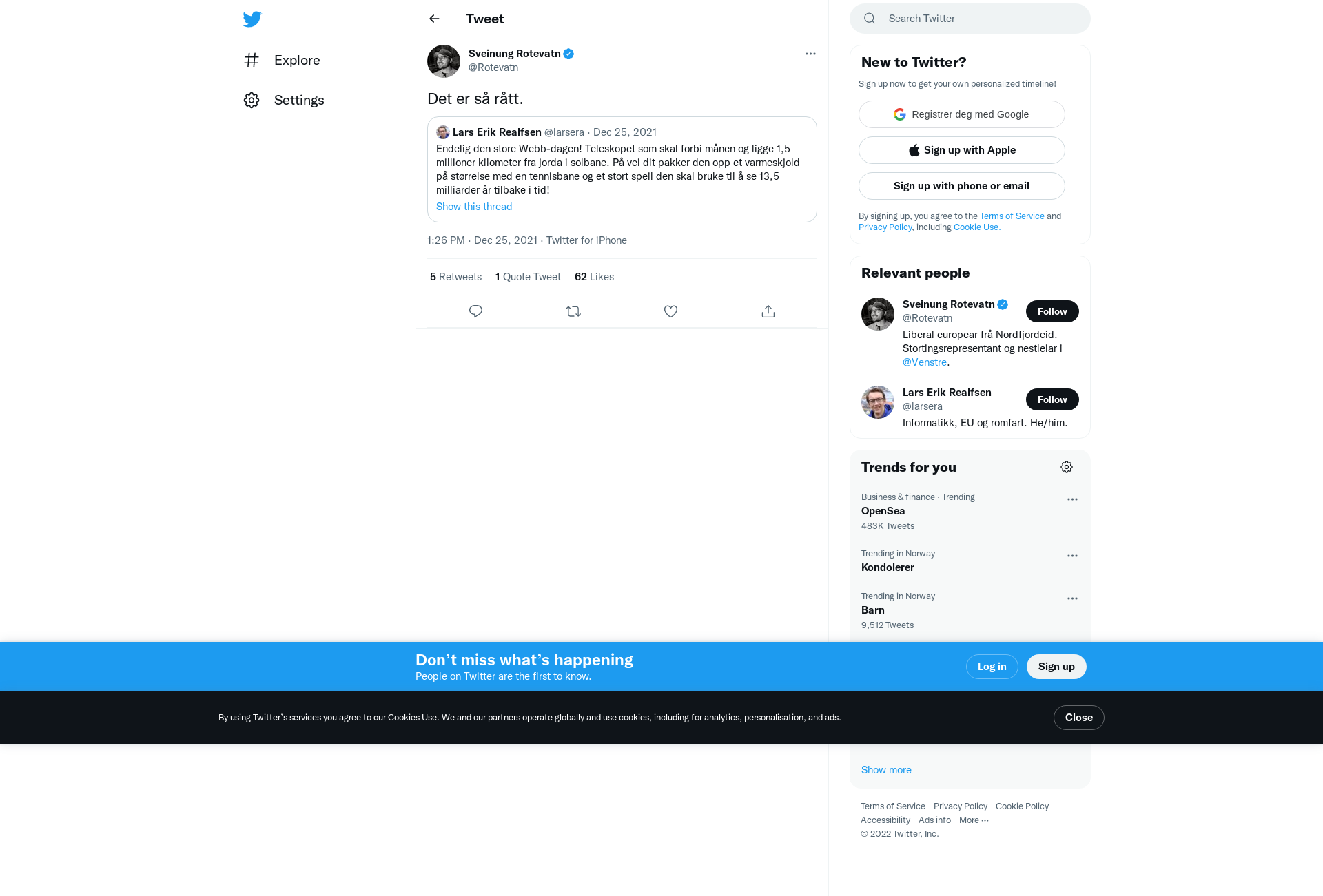Viewport: 1323px width, 896px height.
Task: Open Sveinung Rotevatn's tweet avatar
Action: [444, 61]
